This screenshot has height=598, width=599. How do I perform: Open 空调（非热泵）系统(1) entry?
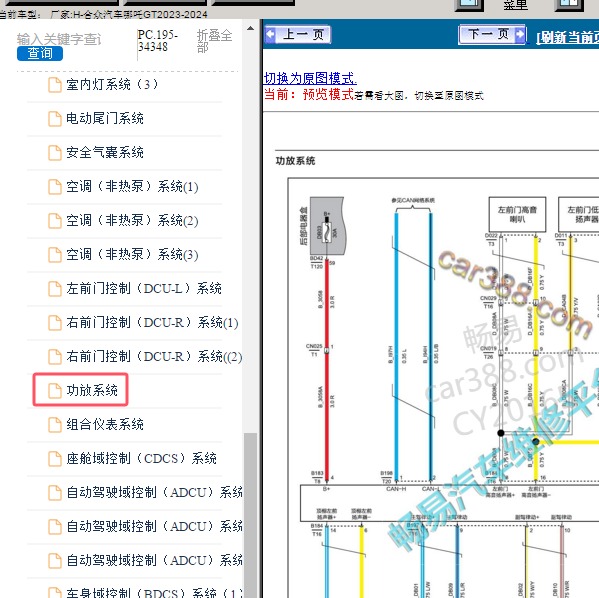132,186
